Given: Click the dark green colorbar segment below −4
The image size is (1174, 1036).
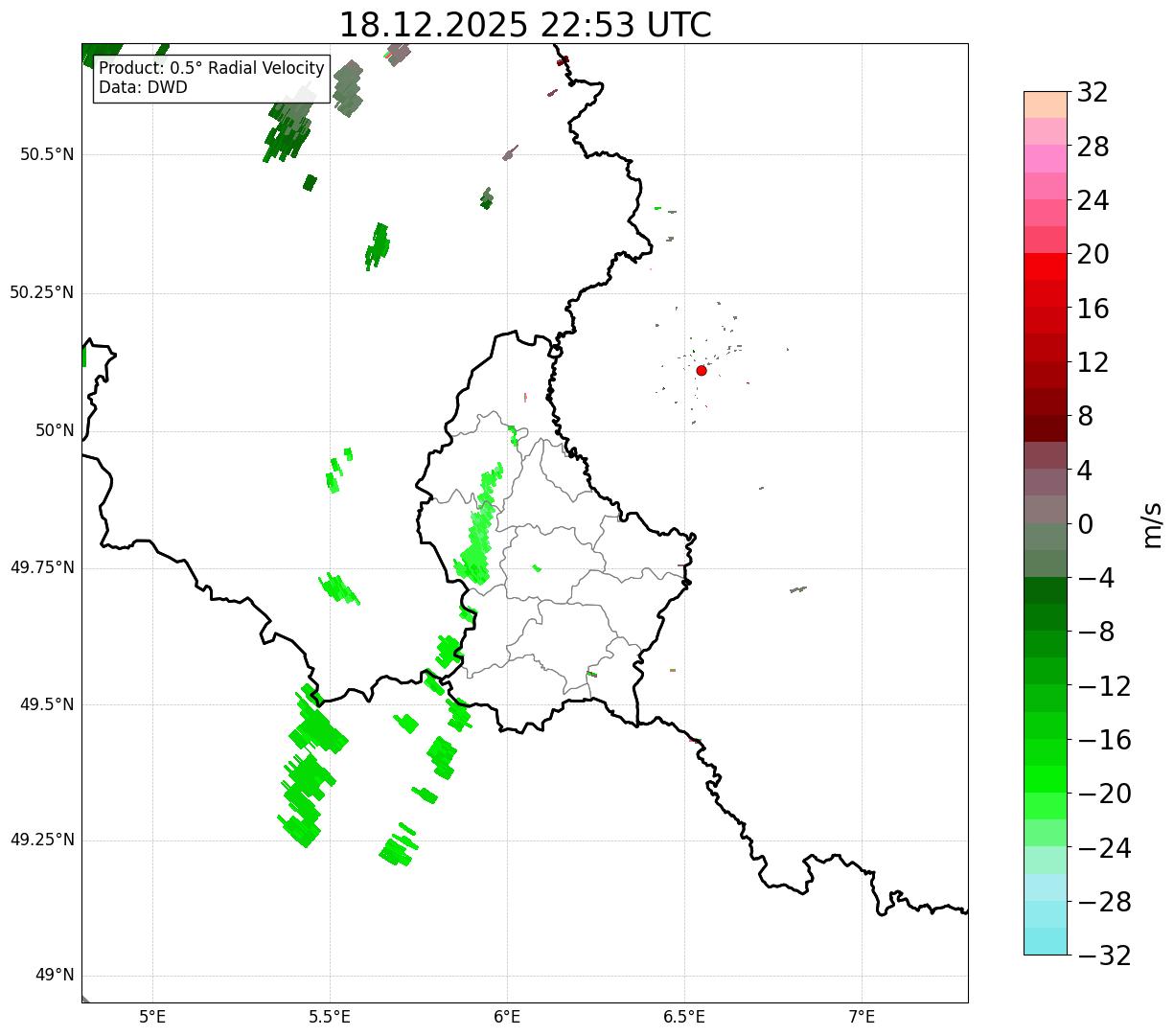Looking at the screenshot, I should [x=1046, y=590].
